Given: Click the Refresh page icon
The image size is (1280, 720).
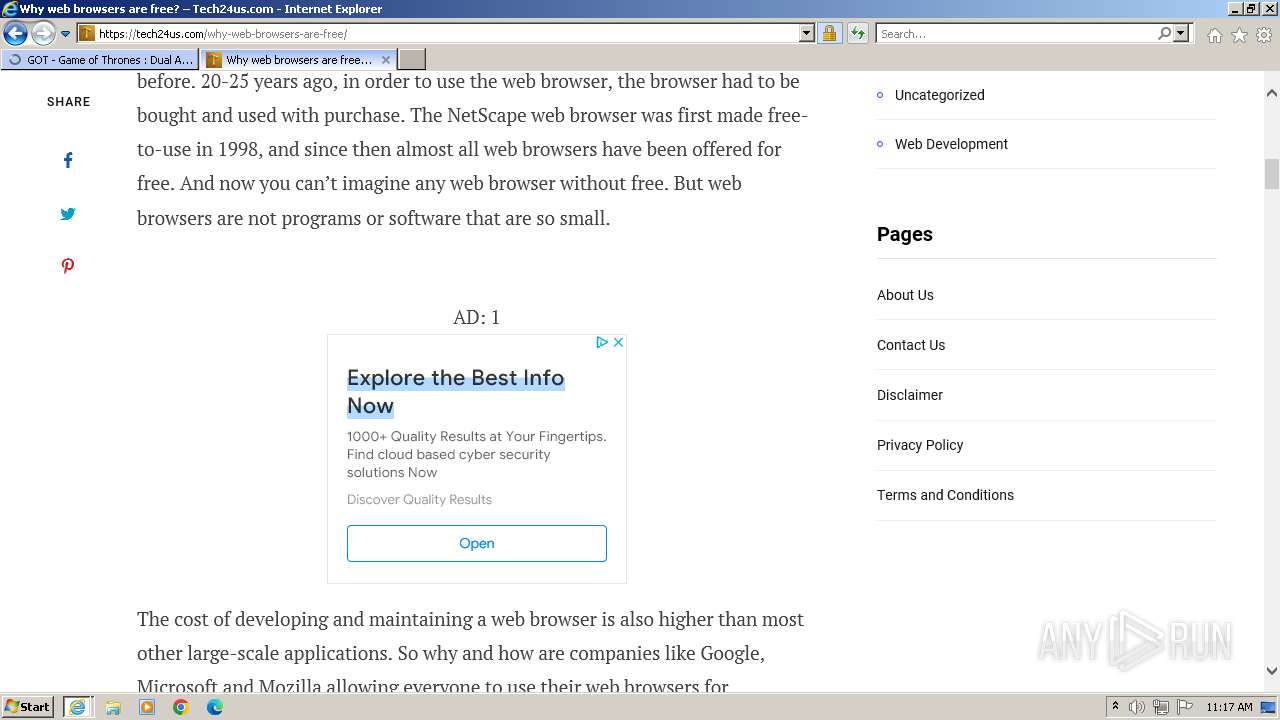Looking at the screenshot, I should (857, 33).
